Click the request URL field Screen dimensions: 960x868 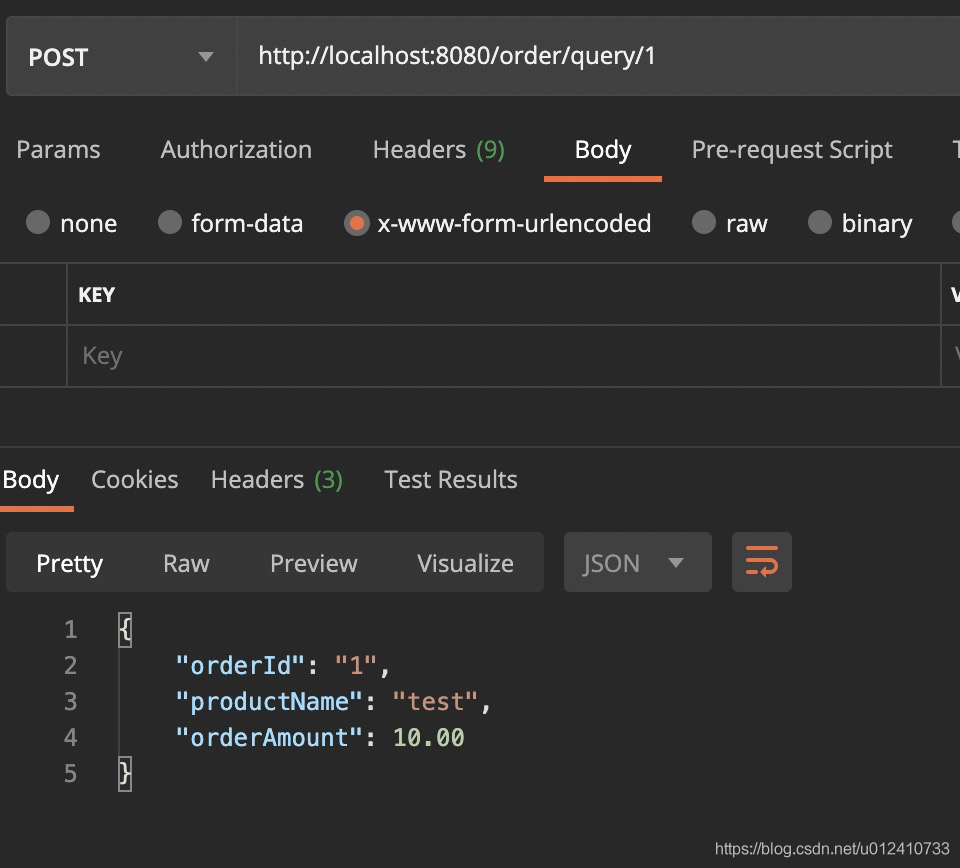pos(590,56)
